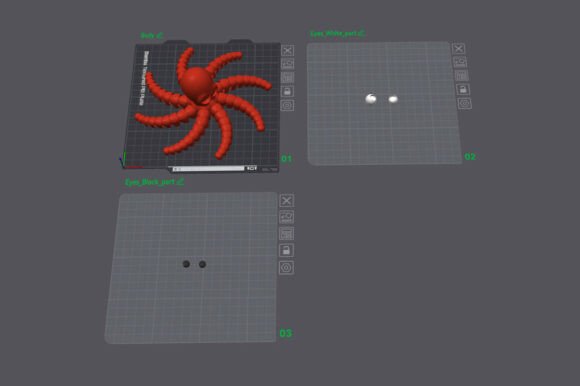The image size is (580, 386).
Task: Remove plate 03 with its X icon
Action: pos(287,201)
